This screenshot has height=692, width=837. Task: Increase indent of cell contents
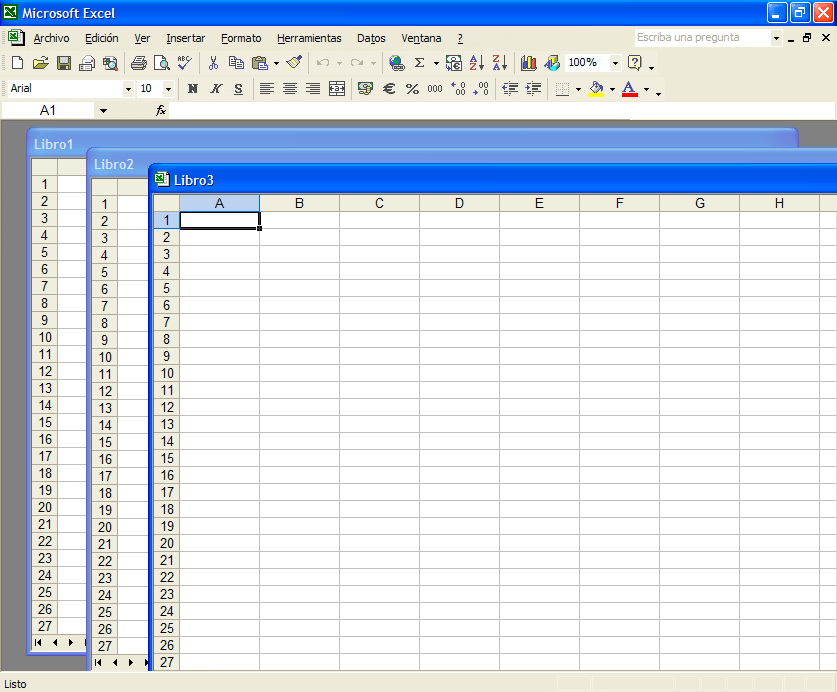coord(533,89)
